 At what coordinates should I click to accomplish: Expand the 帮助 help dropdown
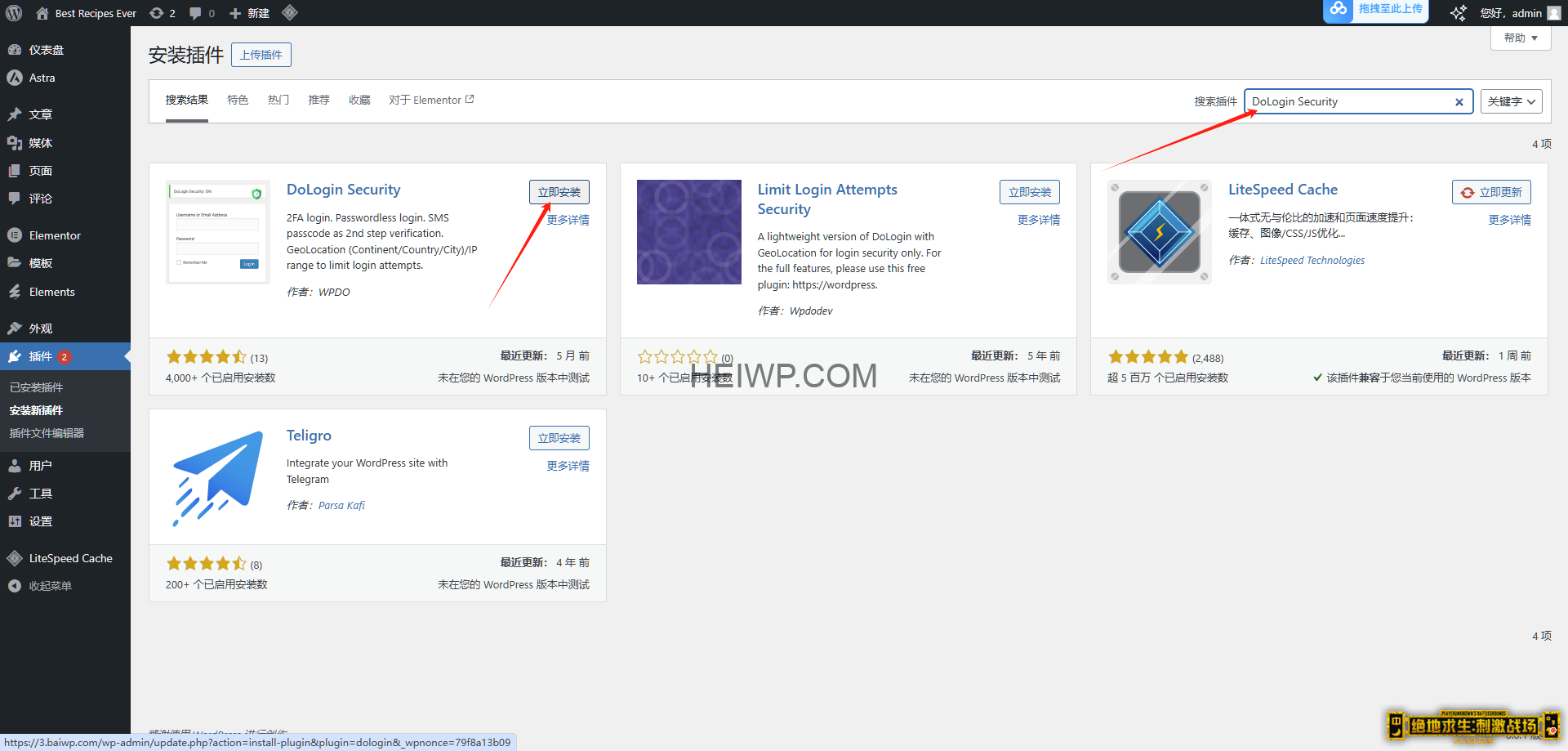(1521, 38)
